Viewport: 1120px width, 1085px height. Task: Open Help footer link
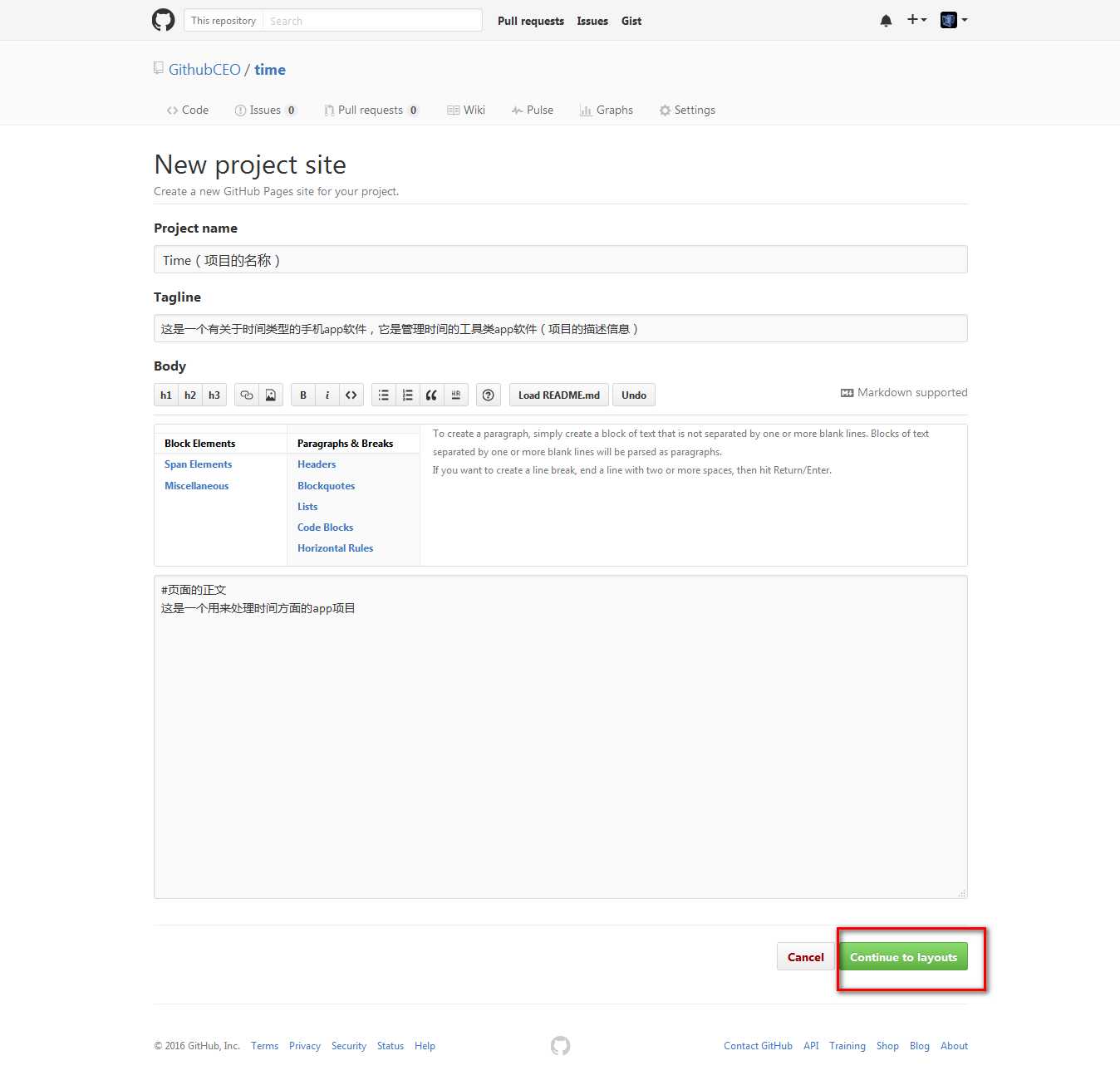(x=425, y=1046)
